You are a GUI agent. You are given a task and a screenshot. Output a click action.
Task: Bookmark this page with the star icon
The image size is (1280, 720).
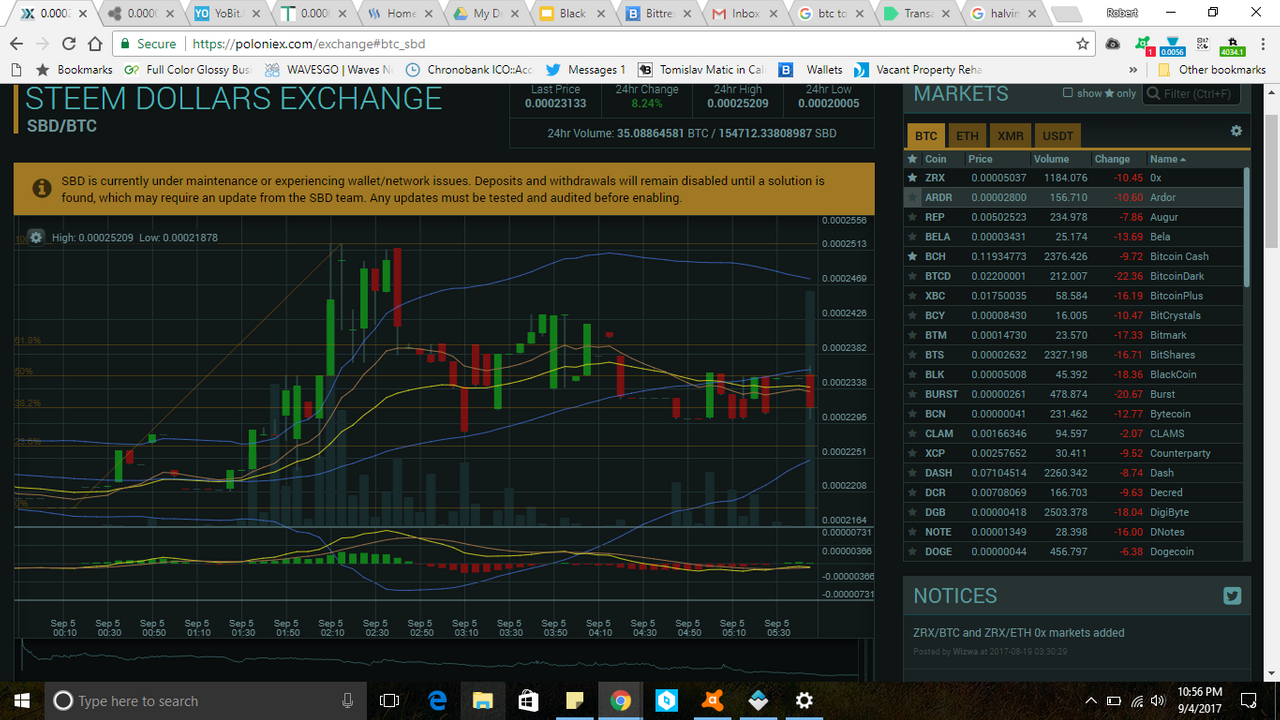click(1083, 44)
